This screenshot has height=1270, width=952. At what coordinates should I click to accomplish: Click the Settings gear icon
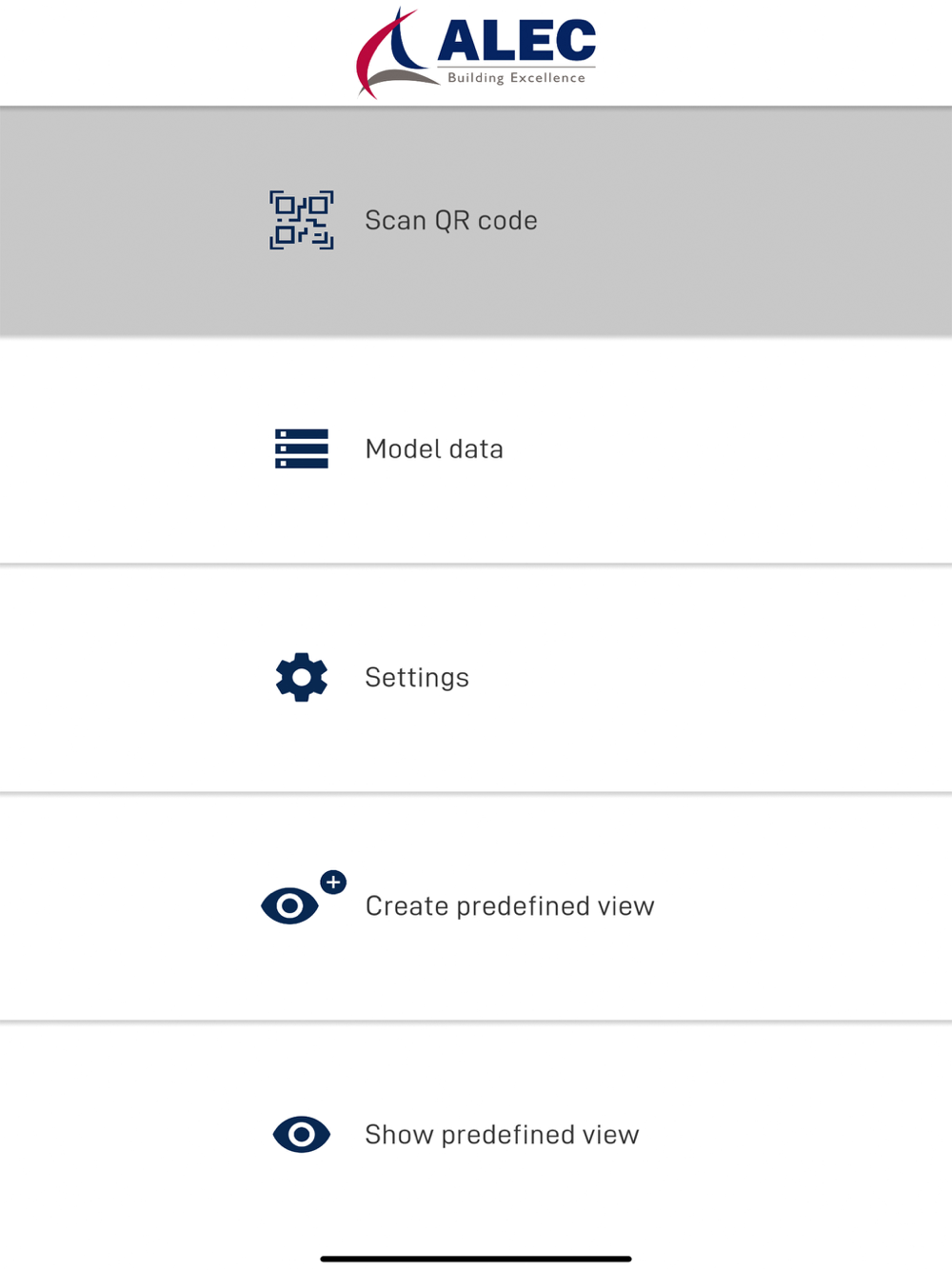(x=302, y=677)
